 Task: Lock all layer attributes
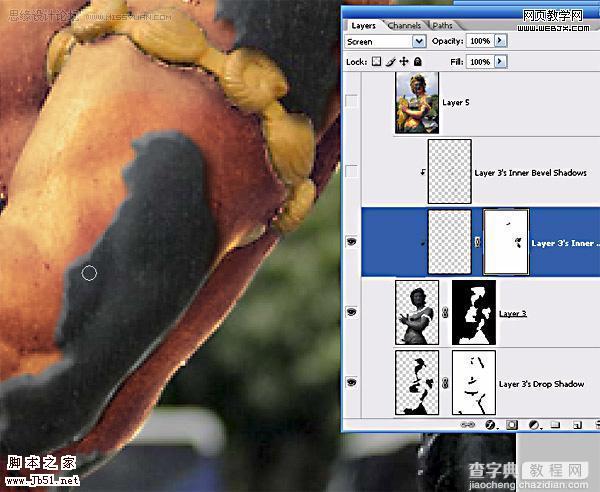[x=418, y=62]
